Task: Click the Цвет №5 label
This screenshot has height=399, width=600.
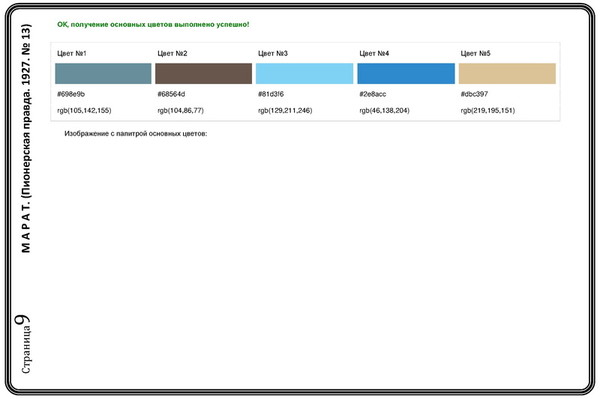Action: pos(476,53)
